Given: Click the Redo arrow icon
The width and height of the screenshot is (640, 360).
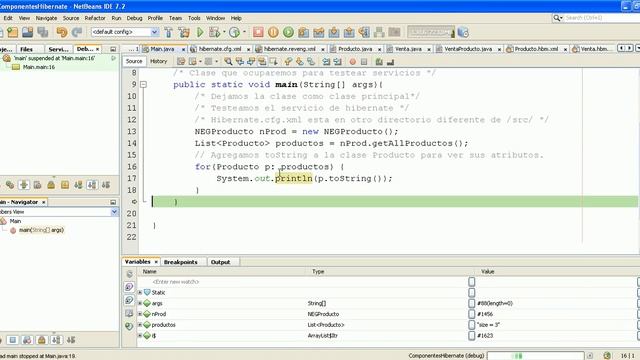Looking at the screenshot, I should (x=77, y=32).
